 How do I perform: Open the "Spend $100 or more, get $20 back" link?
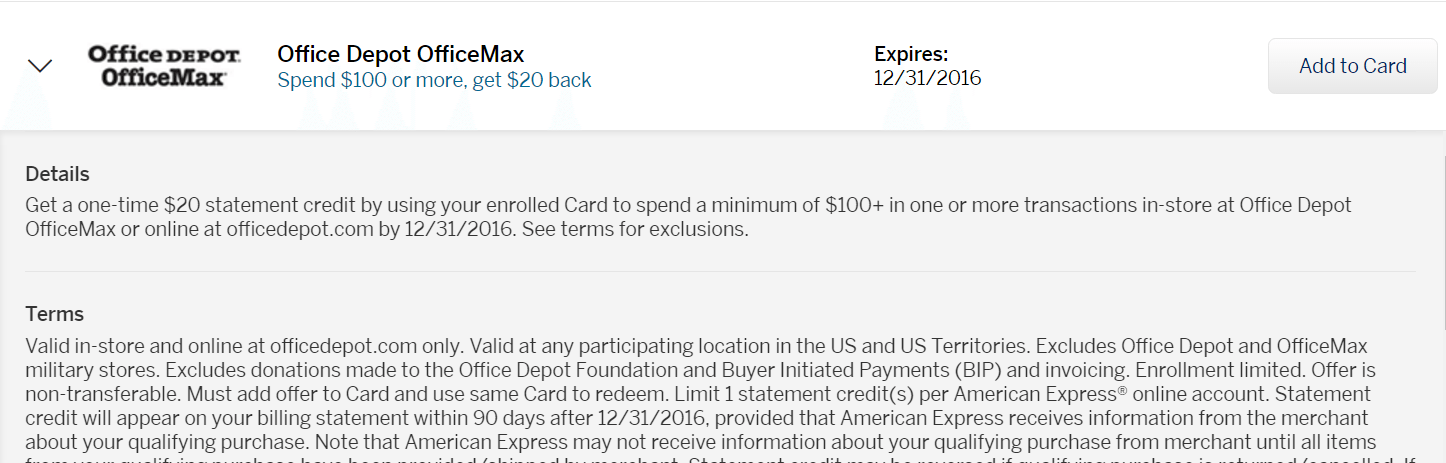pyautogui.click(x=434, y=80)
